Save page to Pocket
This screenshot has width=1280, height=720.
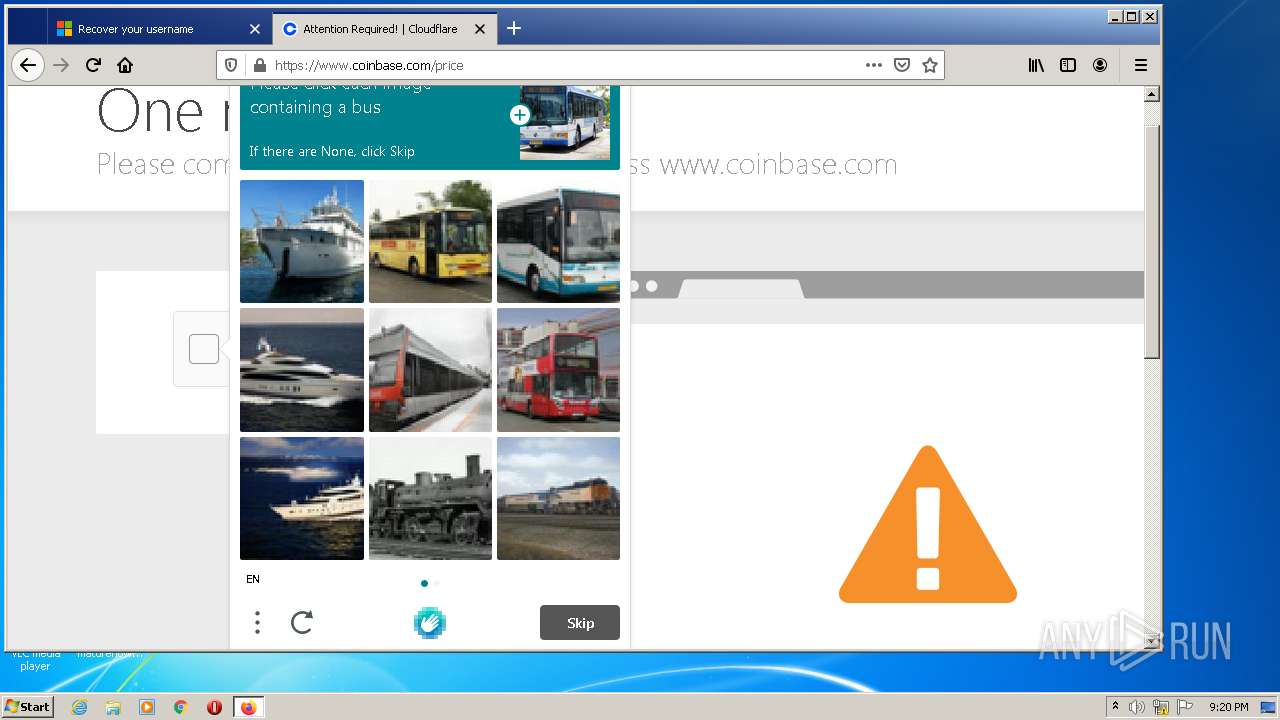[x=902, y=65]
